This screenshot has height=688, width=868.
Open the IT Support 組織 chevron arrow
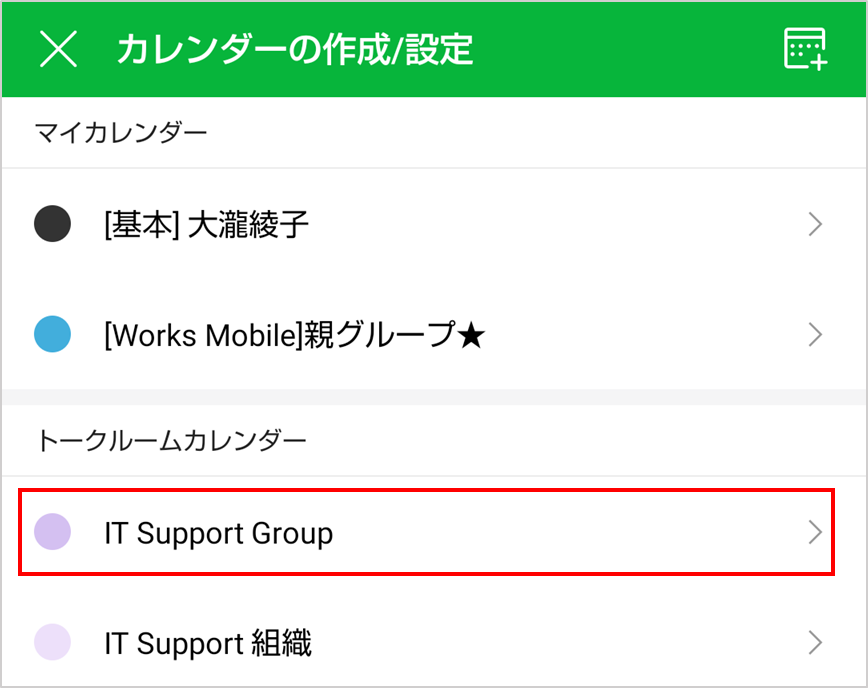[815, 642]
